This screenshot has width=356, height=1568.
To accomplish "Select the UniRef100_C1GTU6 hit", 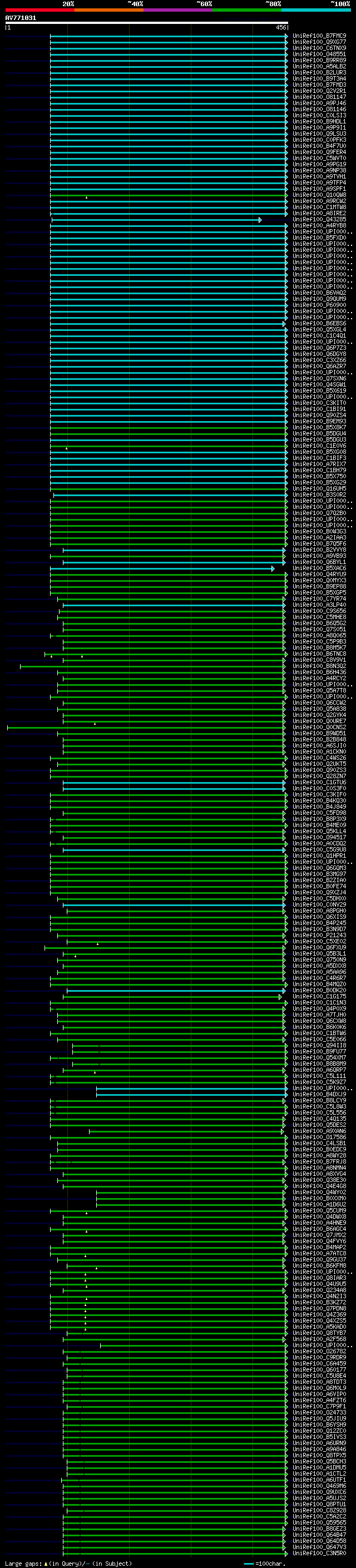I will [319, 782].
